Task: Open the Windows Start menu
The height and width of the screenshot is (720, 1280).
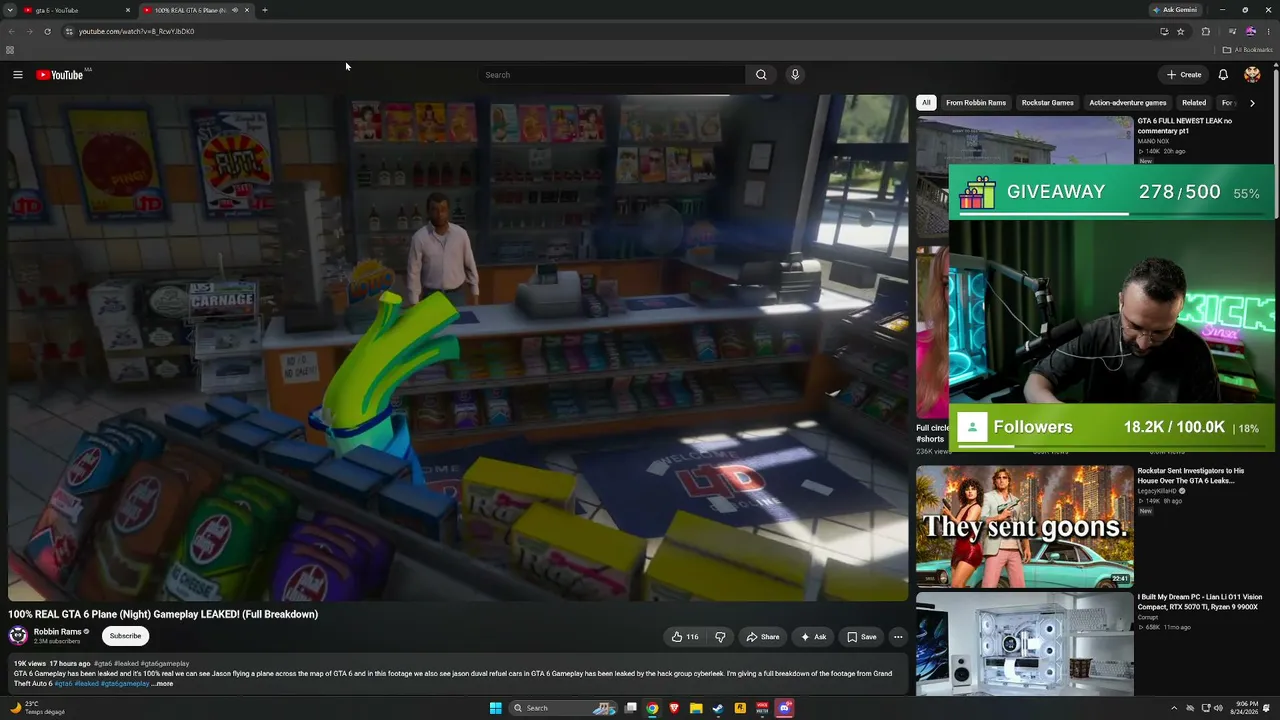Action: (x=496, y=708)
